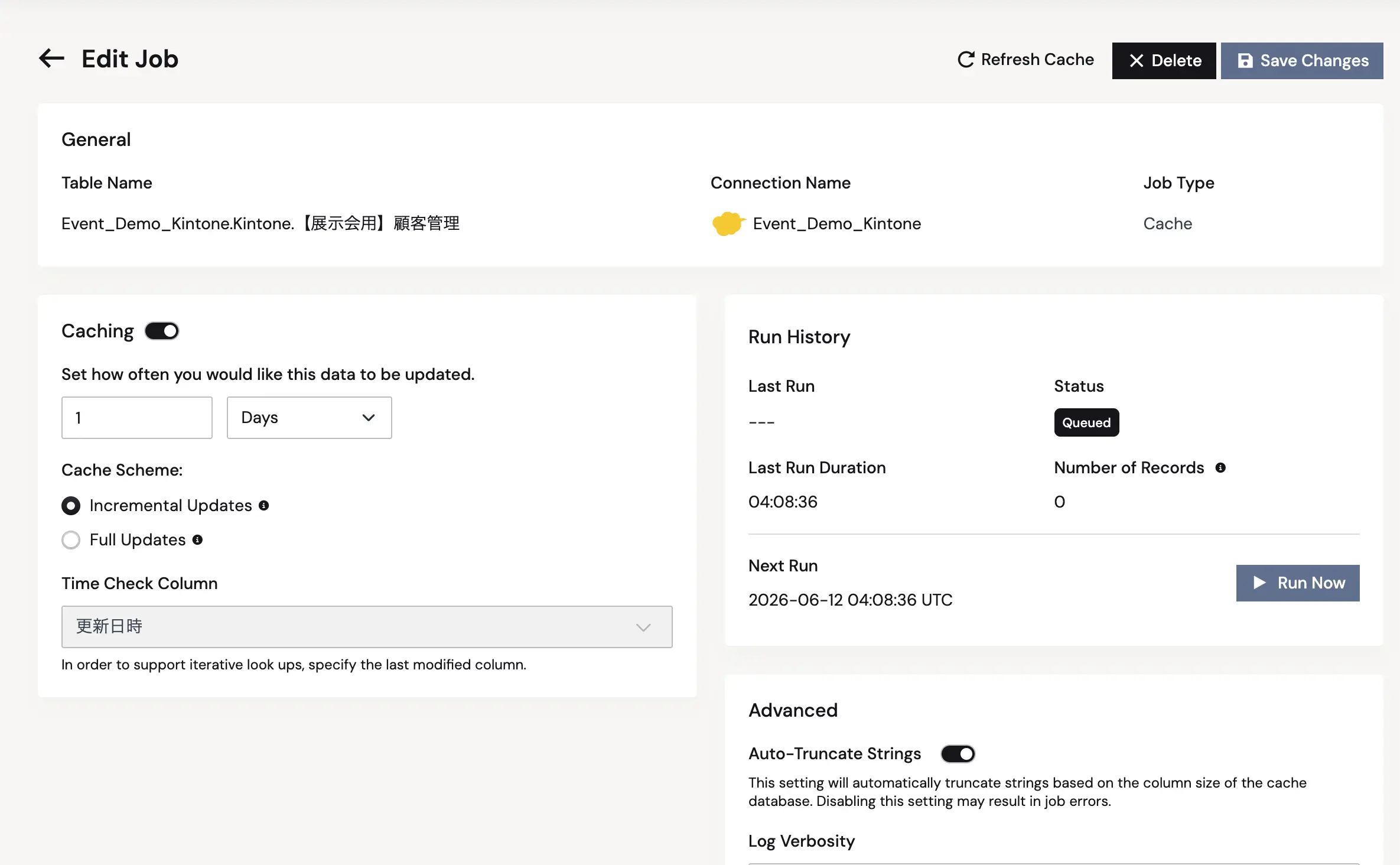
Task: Click the Next Run time 2026-06-12 04:08:36 UTC
Action: tap(851, 600)
